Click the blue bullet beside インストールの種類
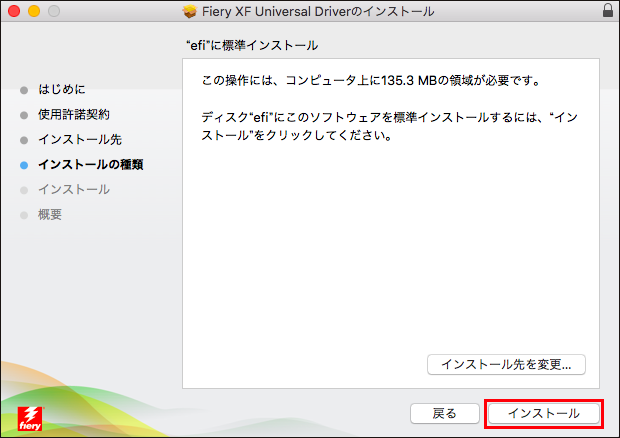Screen dimensions: 620x438 24,165
